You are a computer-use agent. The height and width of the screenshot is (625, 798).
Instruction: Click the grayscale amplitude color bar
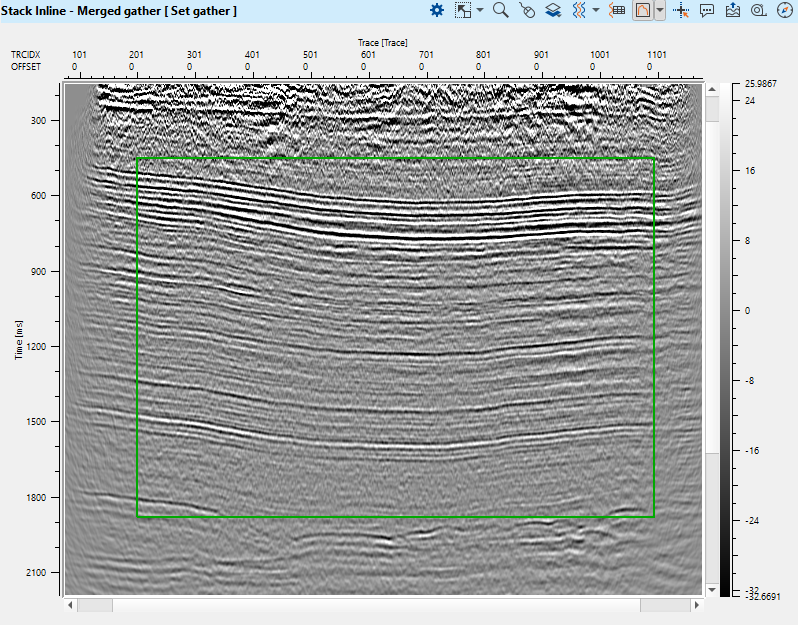click(724, 340)
